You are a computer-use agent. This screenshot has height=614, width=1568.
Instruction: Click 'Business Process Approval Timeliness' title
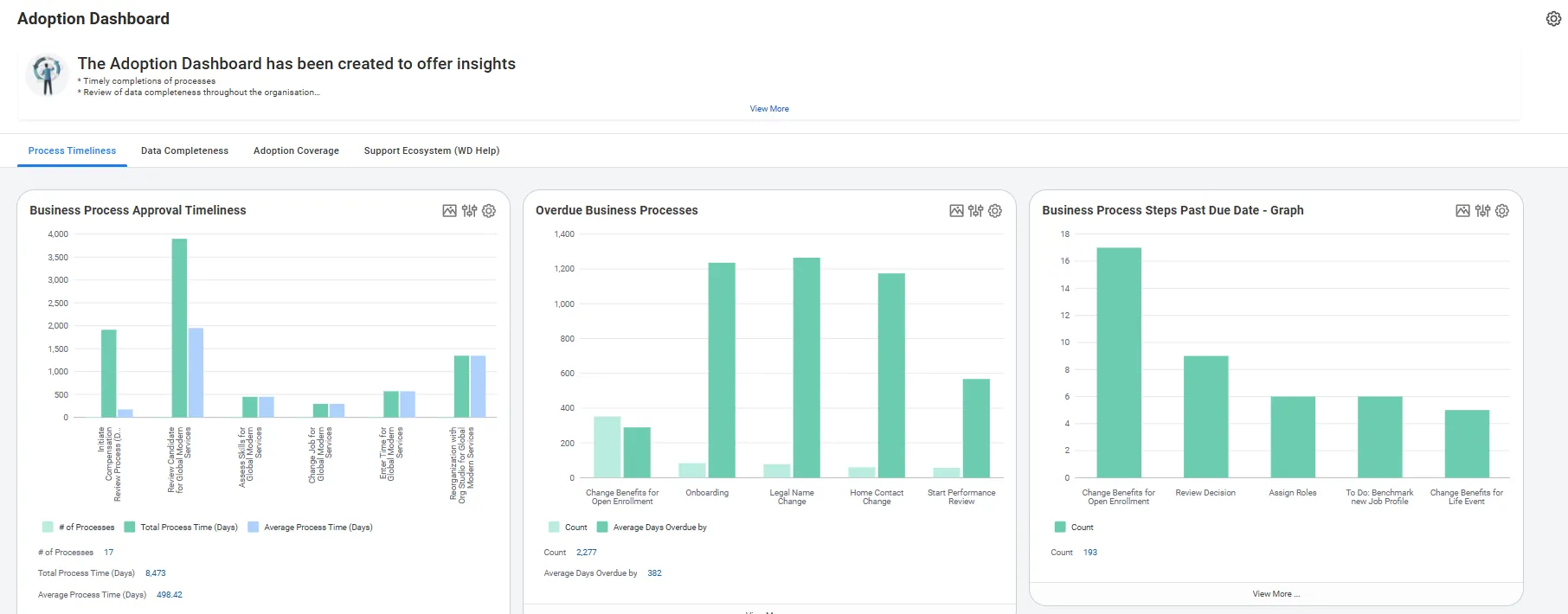(138, 210)
